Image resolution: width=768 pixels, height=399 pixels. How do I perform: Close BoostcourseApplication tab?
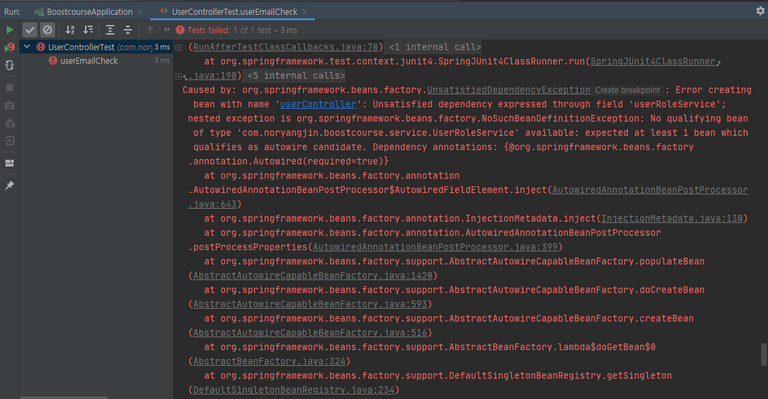pos(140,11)
